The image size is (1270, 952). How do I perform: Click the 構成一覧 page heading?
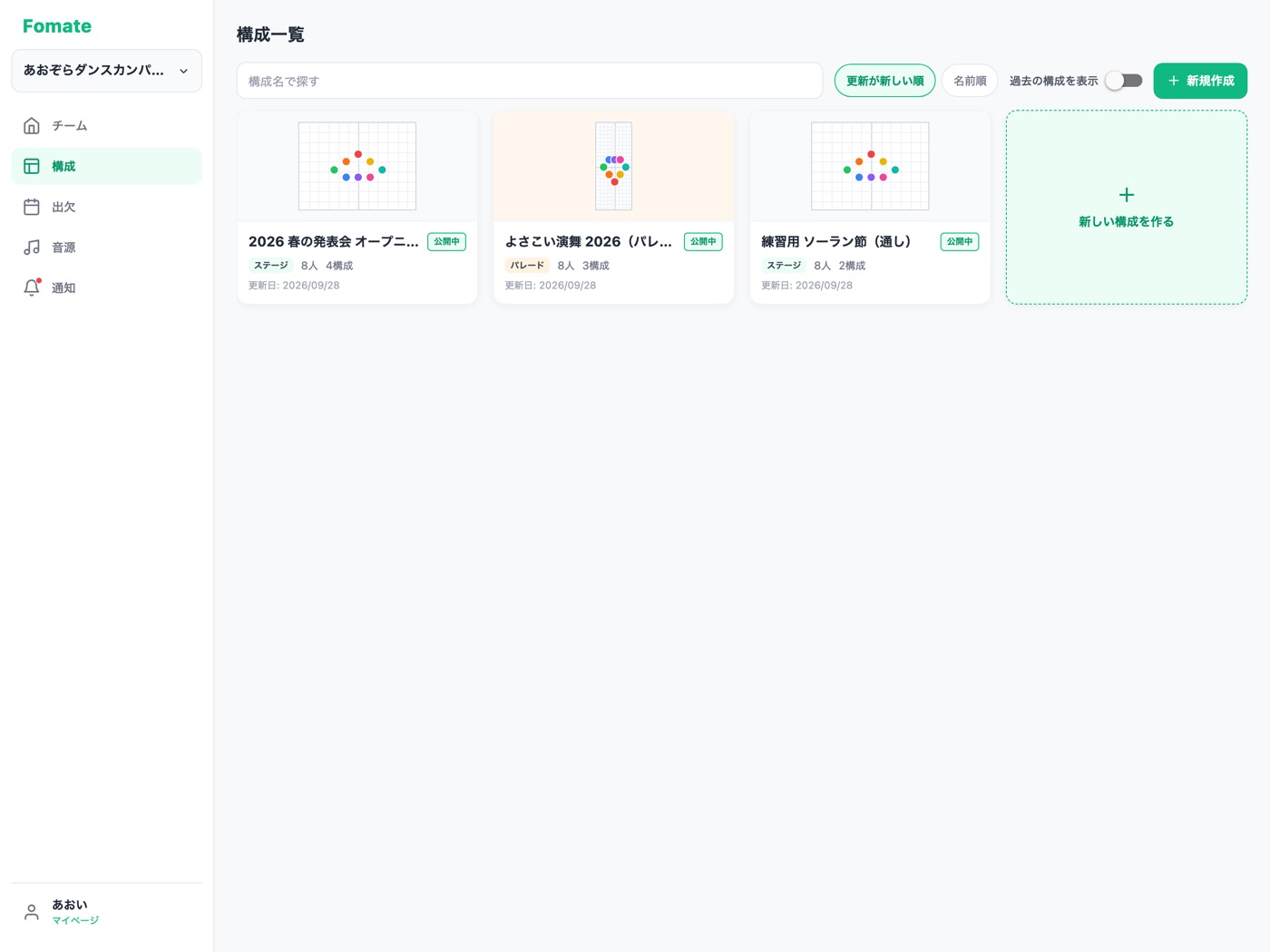tap(270, 34)
